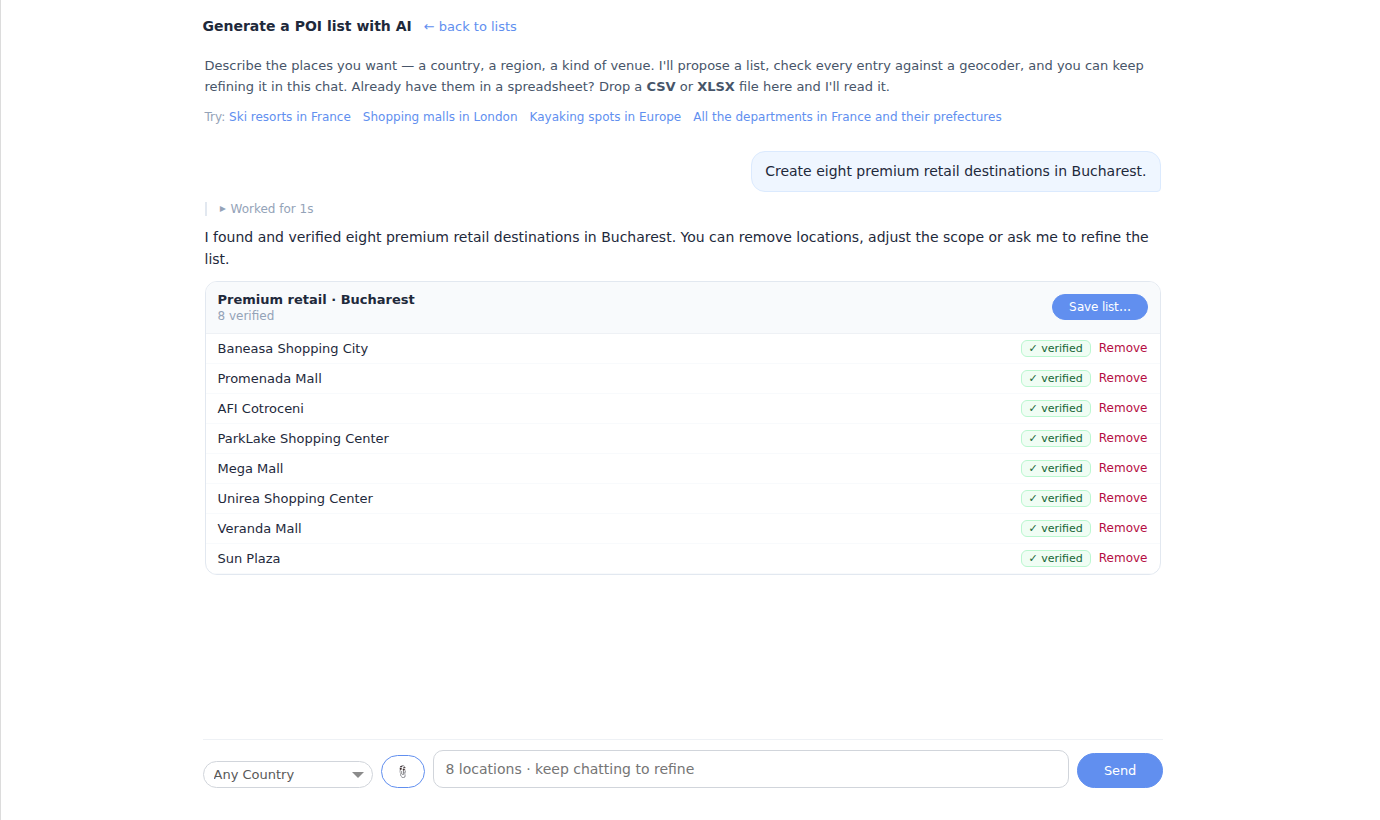Open the Any Country dropdown
This screenshot has height=820, width=1380.
coord(288,774)
